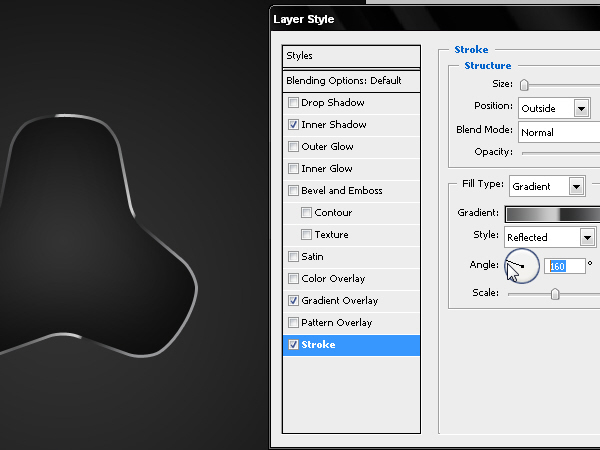This screenshot has height=450, width=600.
Task: Enable the Outer Glow checkbox
Action: pyautogui.click(x=293, y=147)
